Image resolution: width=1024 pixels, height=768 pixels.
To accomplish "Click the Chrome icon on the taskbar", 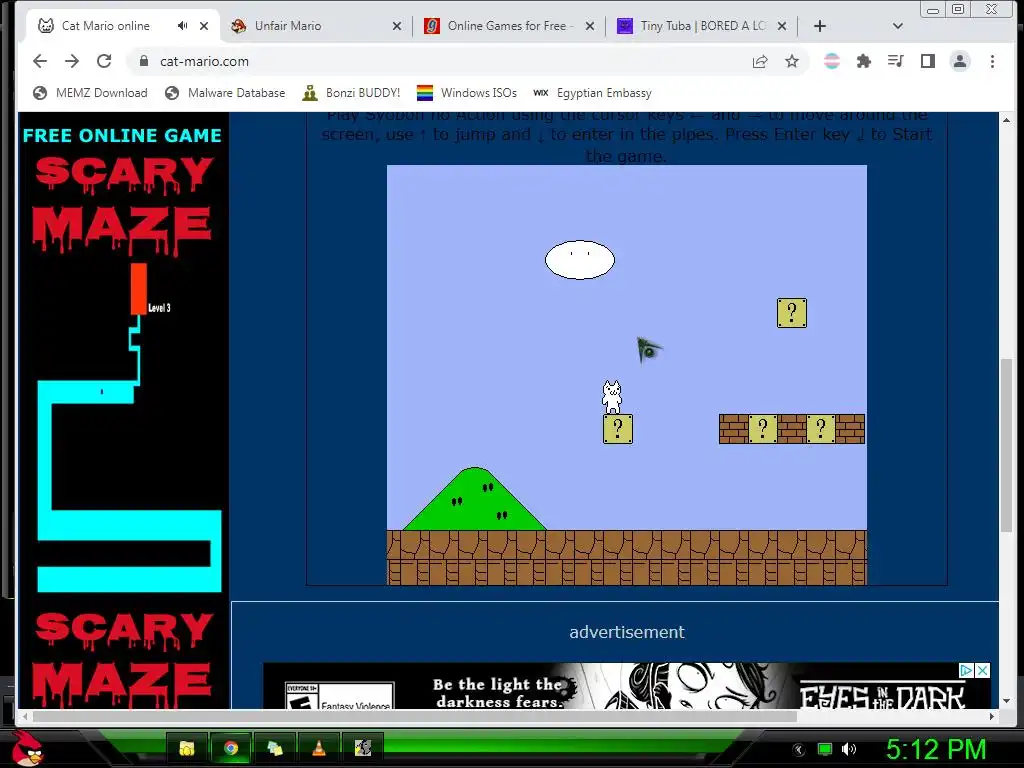I will [x=231, y=748].
